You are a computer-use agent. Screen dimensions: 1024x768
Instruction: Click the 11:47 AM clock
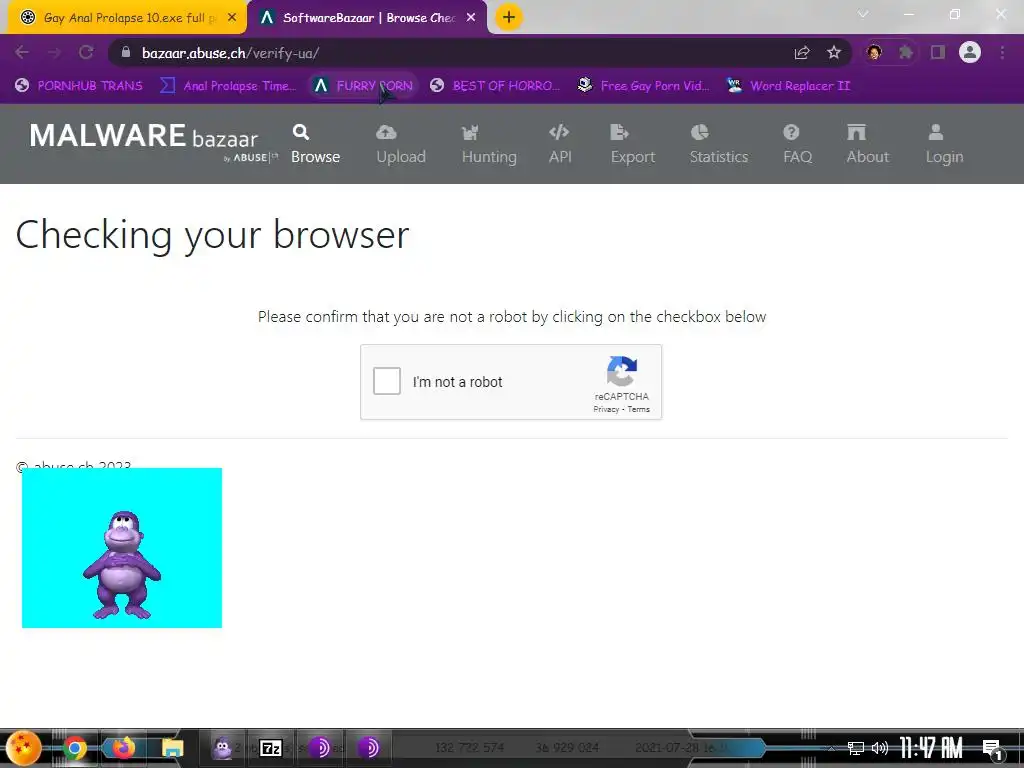pyautogui.click(x=931, y=748)
